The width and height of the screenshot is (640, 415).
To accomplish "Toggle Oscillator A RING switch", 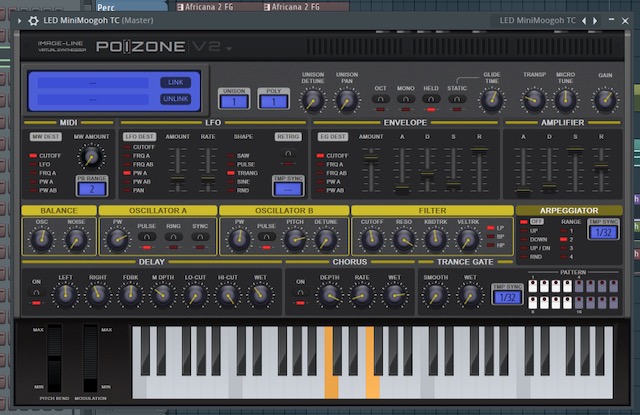I will [173, 237].
